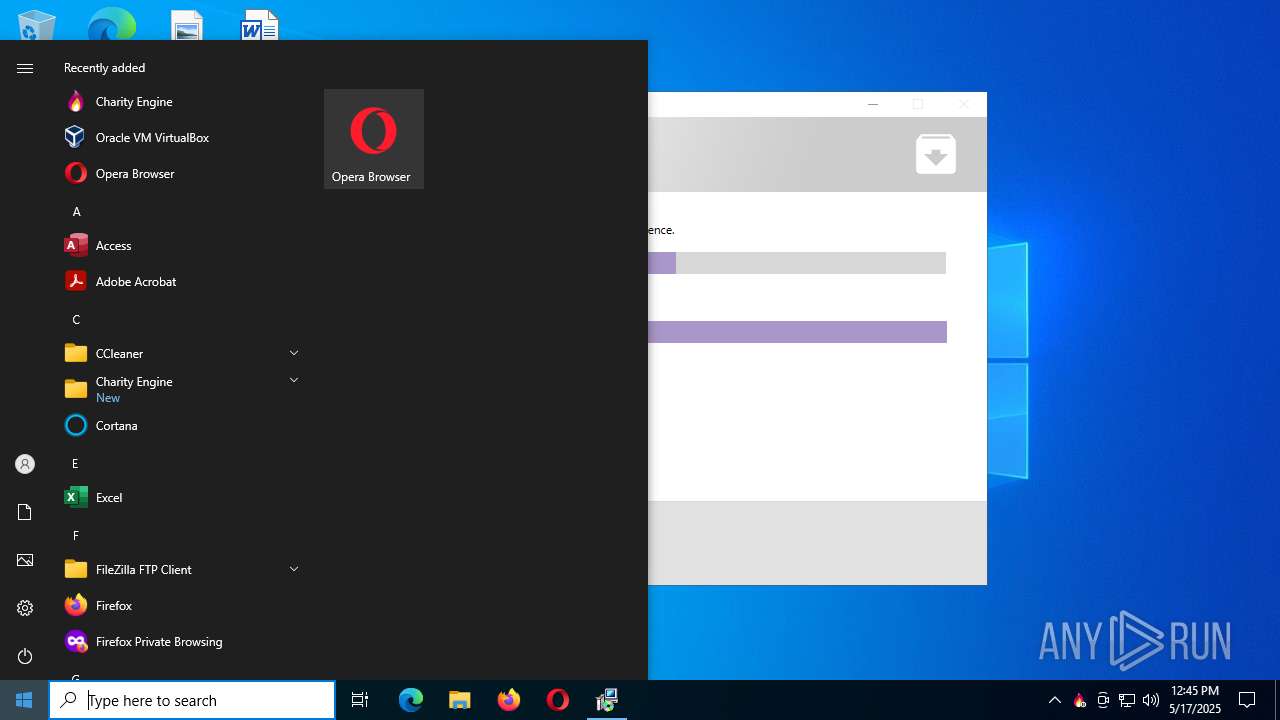The height and width of the screenshot is (720, 1280).
Task: Click the lower installer progress bar
Action: (797, 332)
